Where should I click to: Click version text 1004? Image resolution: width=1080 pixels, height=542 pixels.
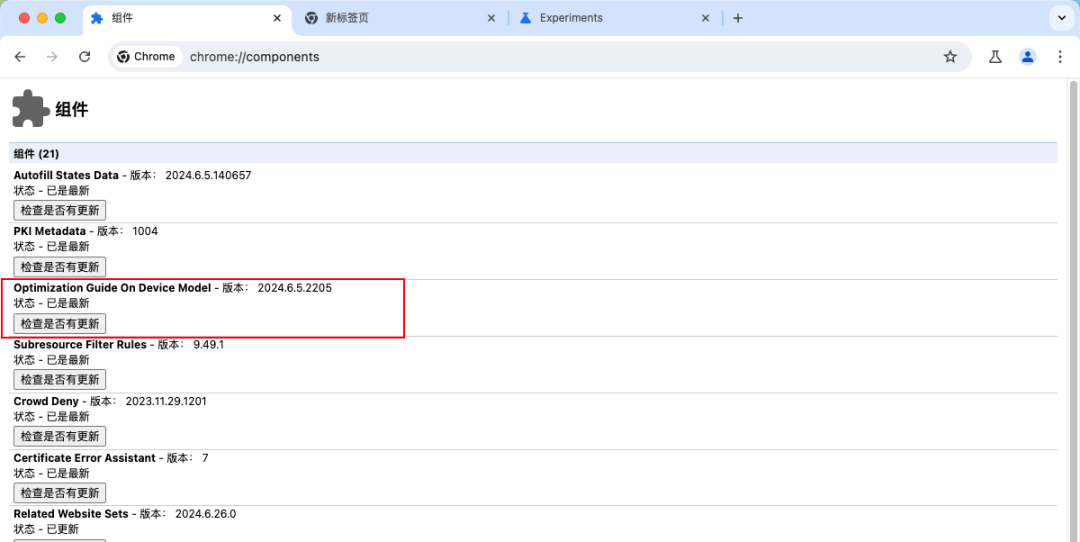(145, 231)
